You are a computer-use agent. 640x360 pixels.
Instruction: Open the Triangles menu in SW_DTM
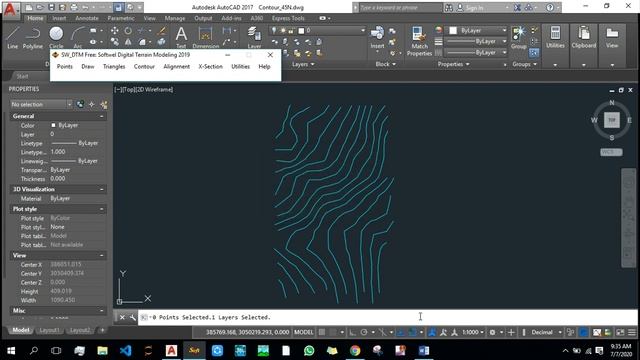(114, 67)
